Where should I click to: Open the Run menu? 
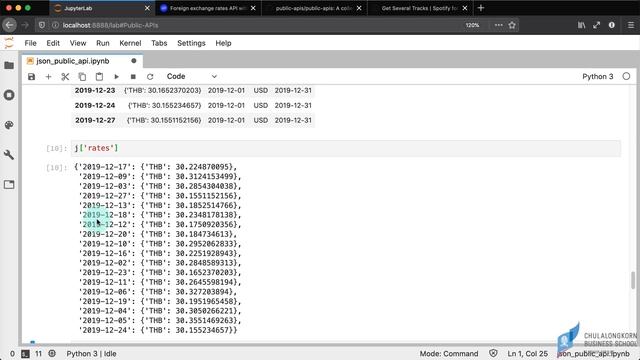[x=102, y=43]
